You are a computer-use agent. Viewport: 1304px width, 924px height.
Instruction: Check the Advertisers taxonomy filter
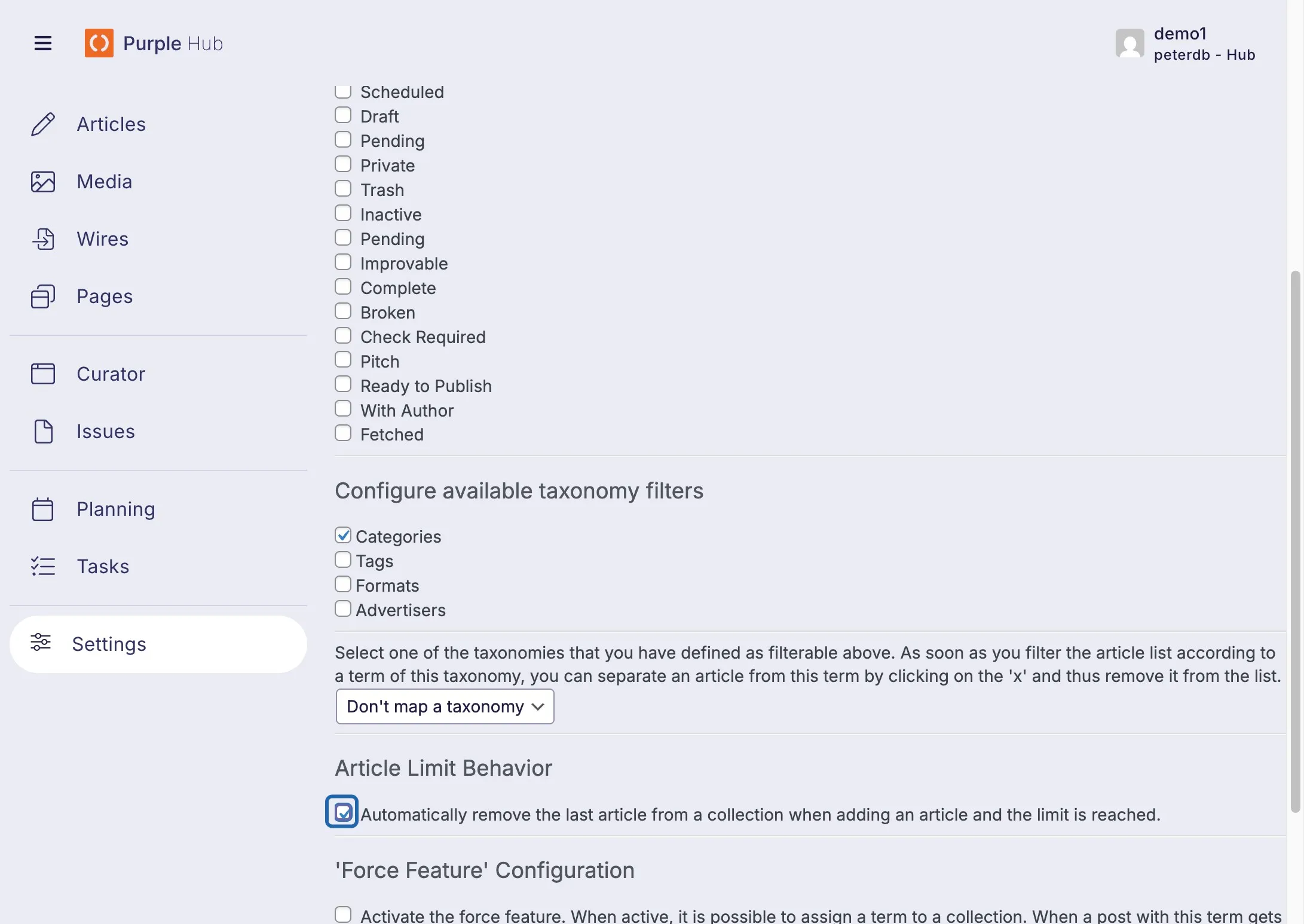(x=343, y=608)
